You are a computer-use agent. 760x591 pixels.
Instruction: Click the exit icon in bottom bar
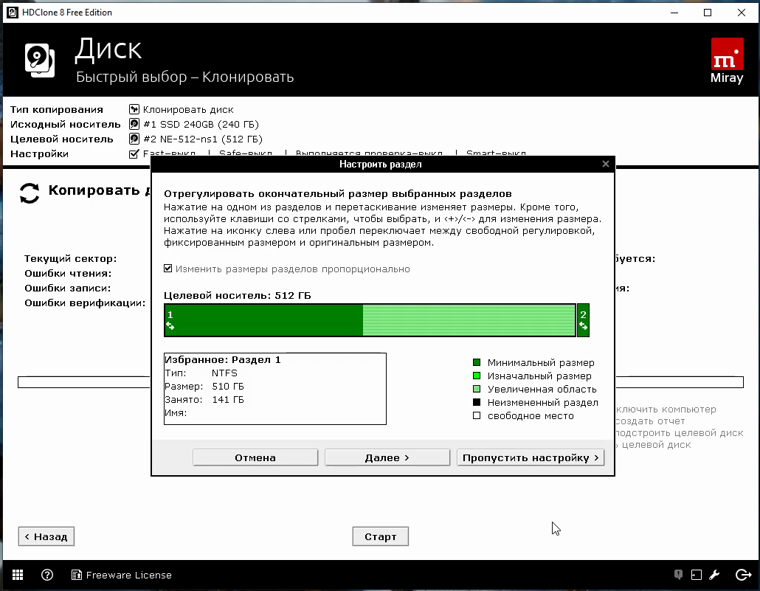click(743, 575)
